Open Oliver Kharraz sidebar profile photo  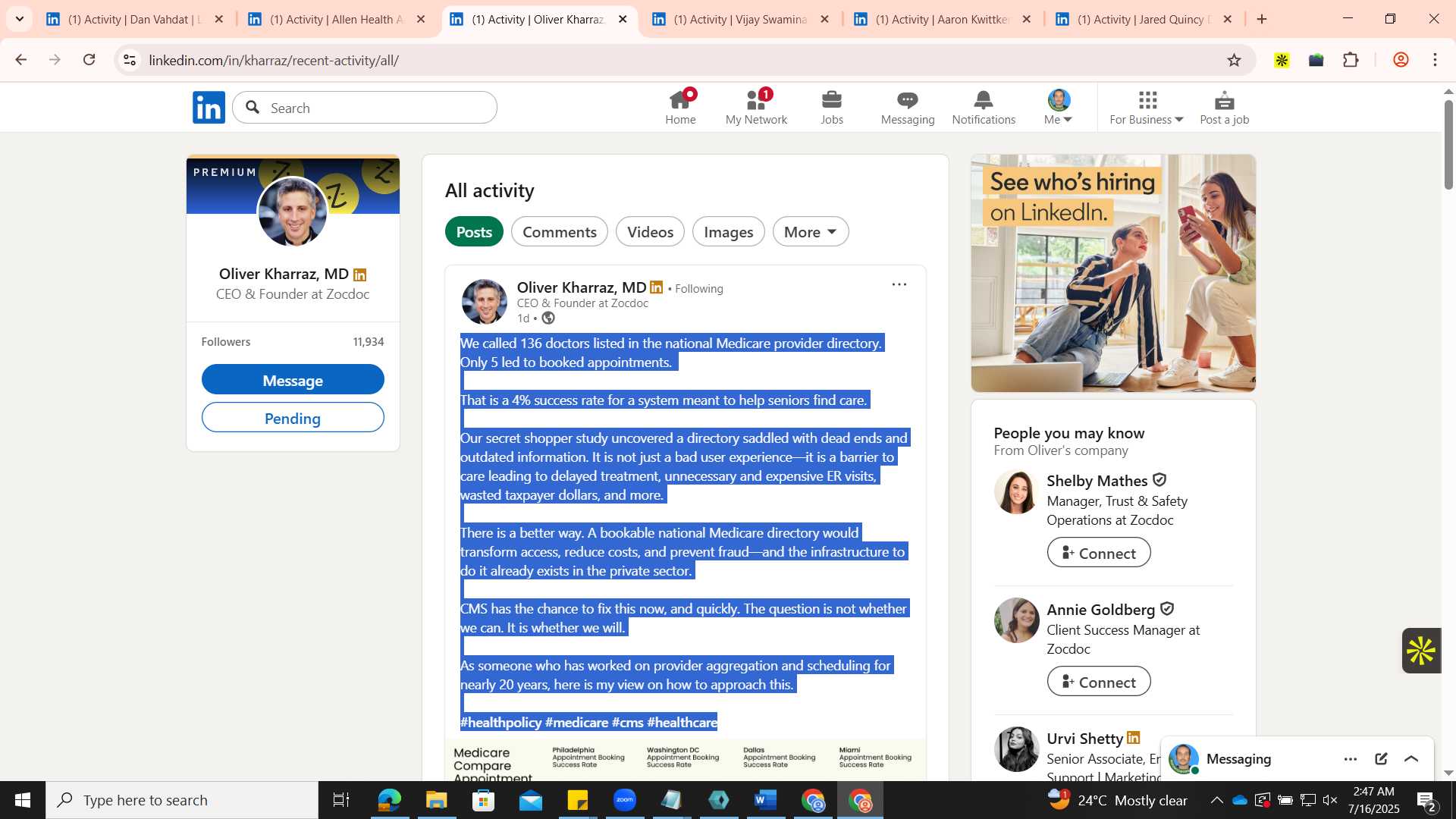pyautogui.click(x=293, y=212)
